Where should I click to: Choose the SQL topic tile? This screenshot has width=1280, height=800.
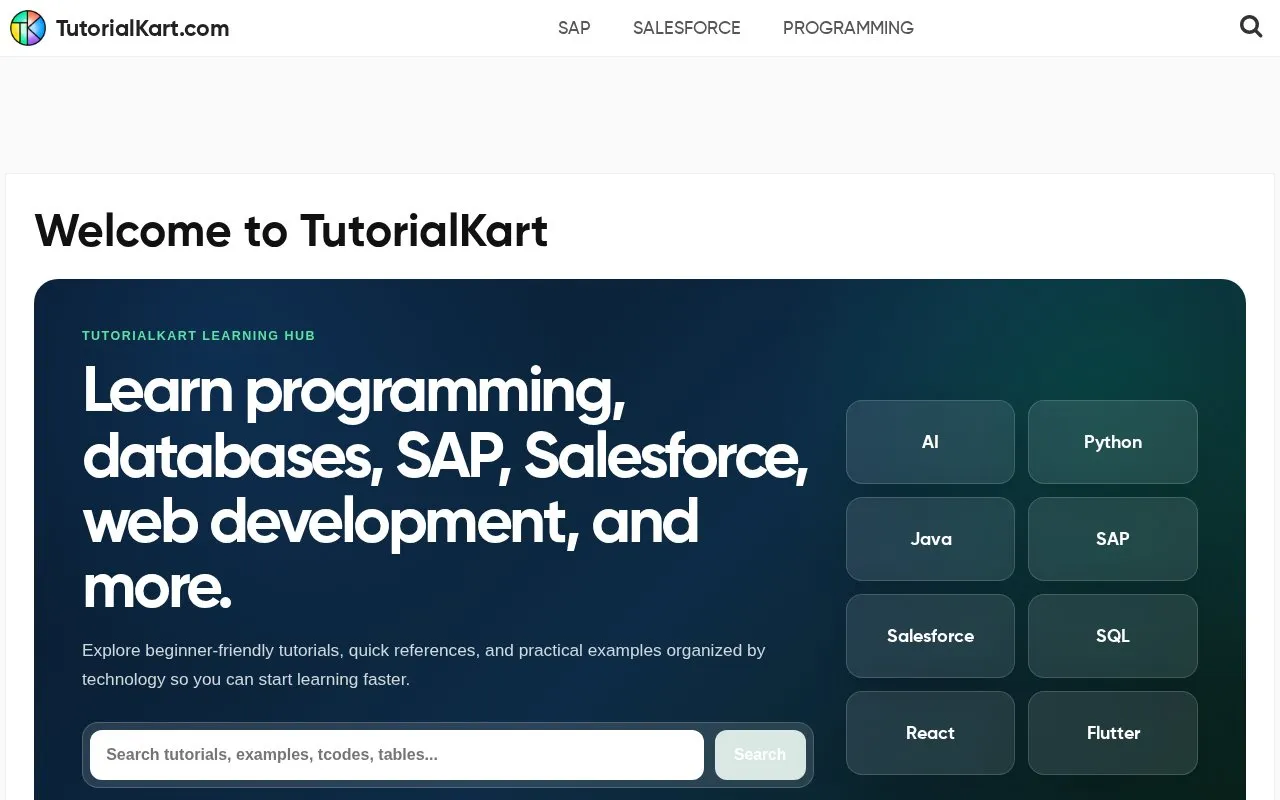pos(1113,636)
